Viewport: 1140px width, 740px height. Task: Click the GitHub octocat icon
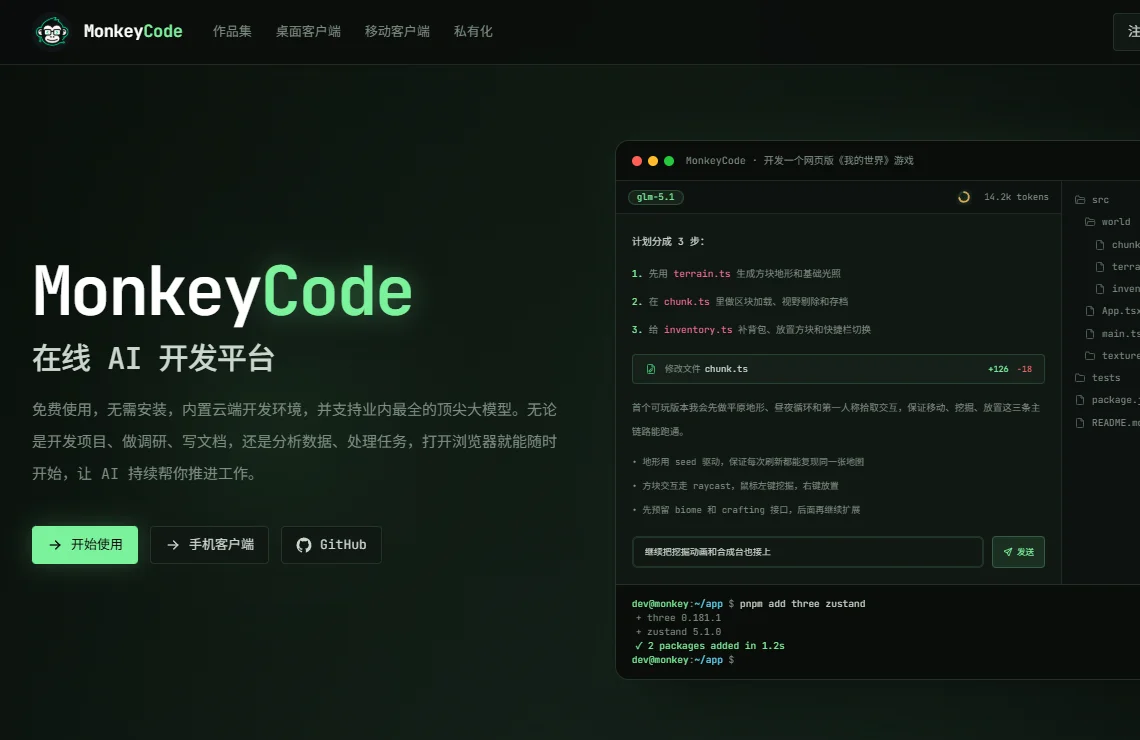coord(304,544)
